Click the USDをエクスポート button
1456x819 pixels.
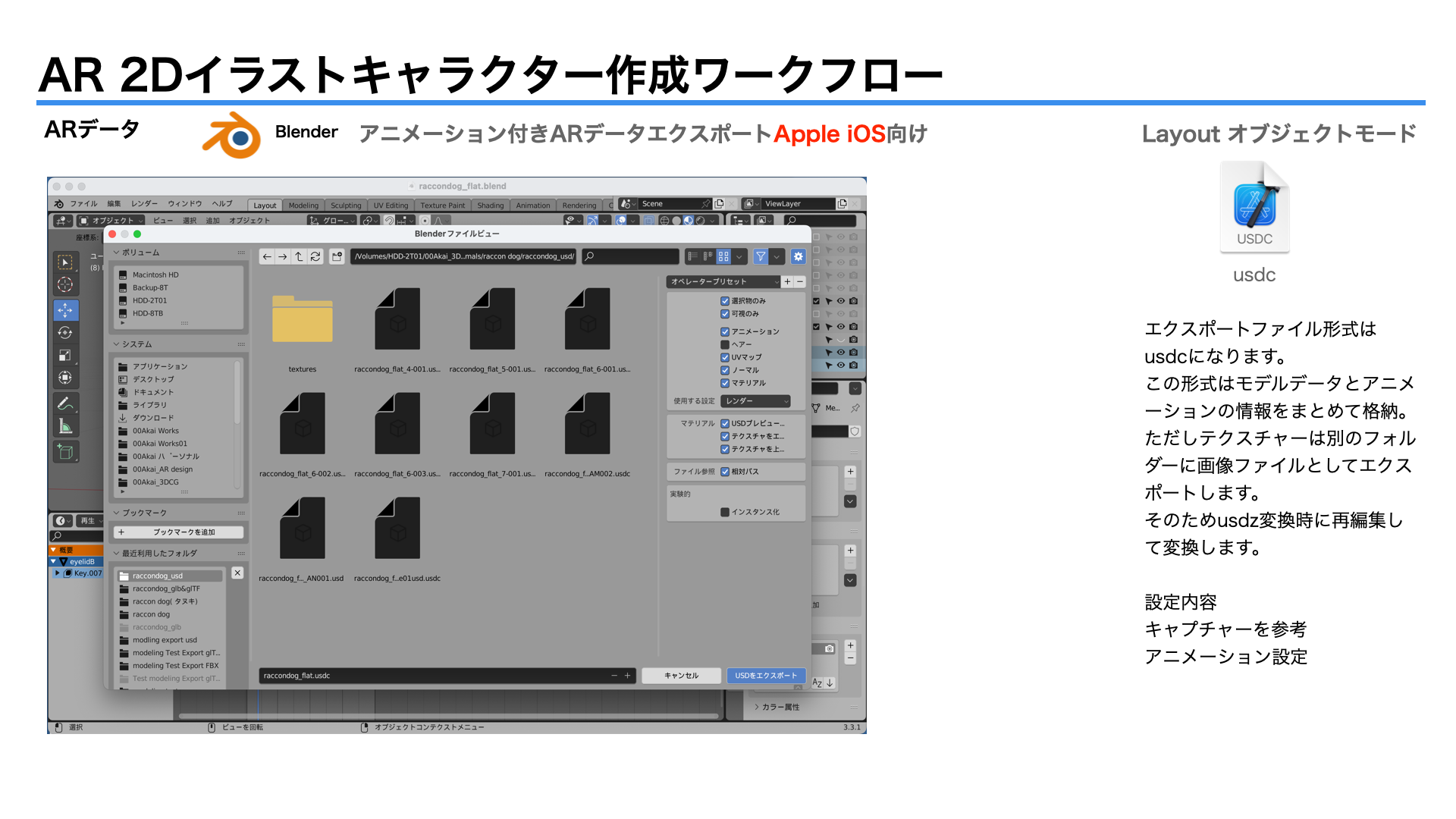(766, 676)
